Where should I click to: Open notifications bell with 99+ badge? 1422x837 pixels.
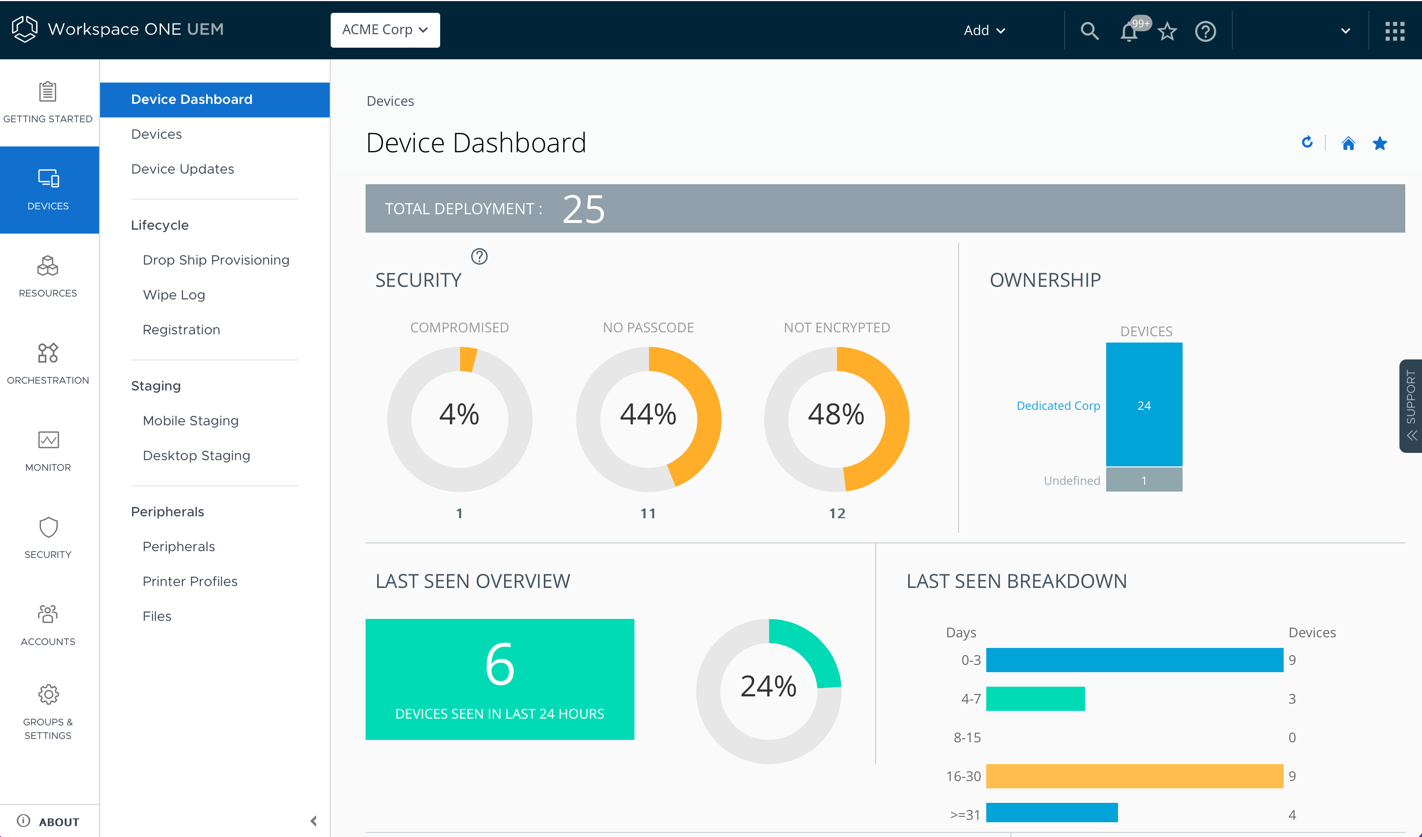[1130, 31]
